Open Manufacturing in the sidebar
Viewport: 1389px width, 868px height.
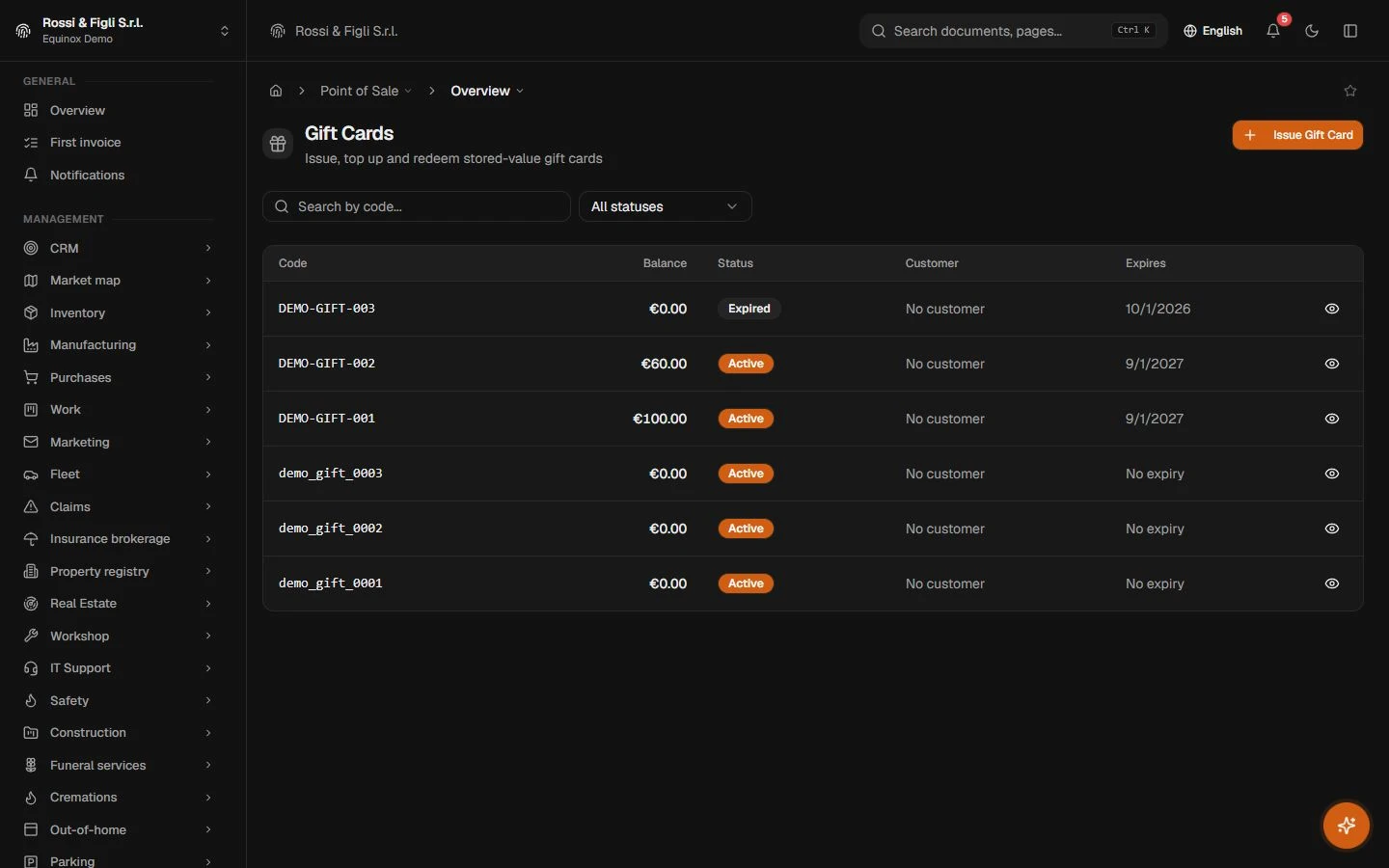[118, 345]
